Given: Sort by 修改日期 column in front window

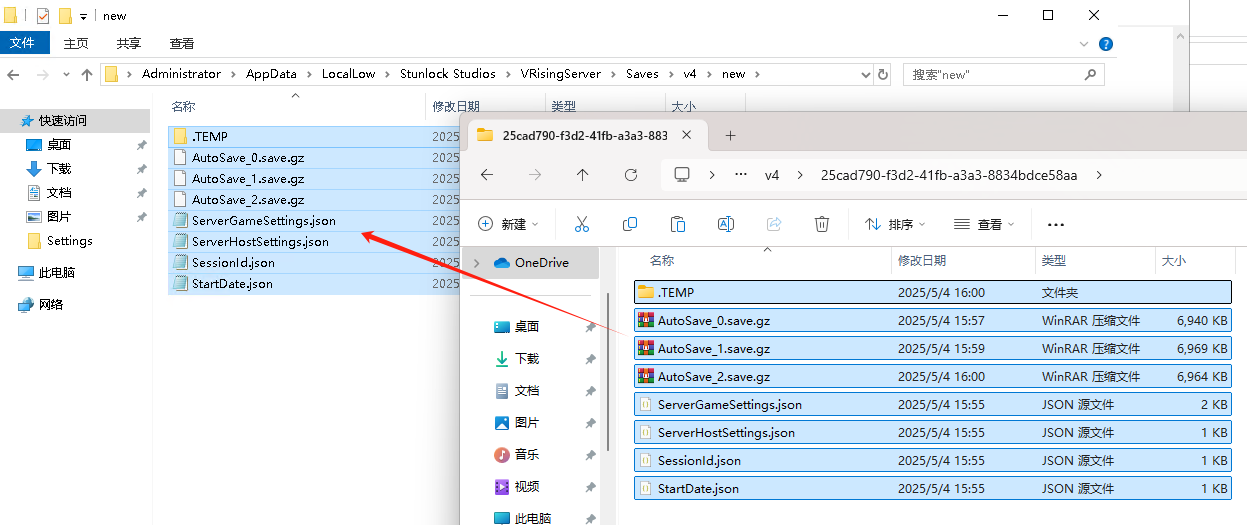Looking at the screenshot, I should pyautogui.click(x=921, y=260).
